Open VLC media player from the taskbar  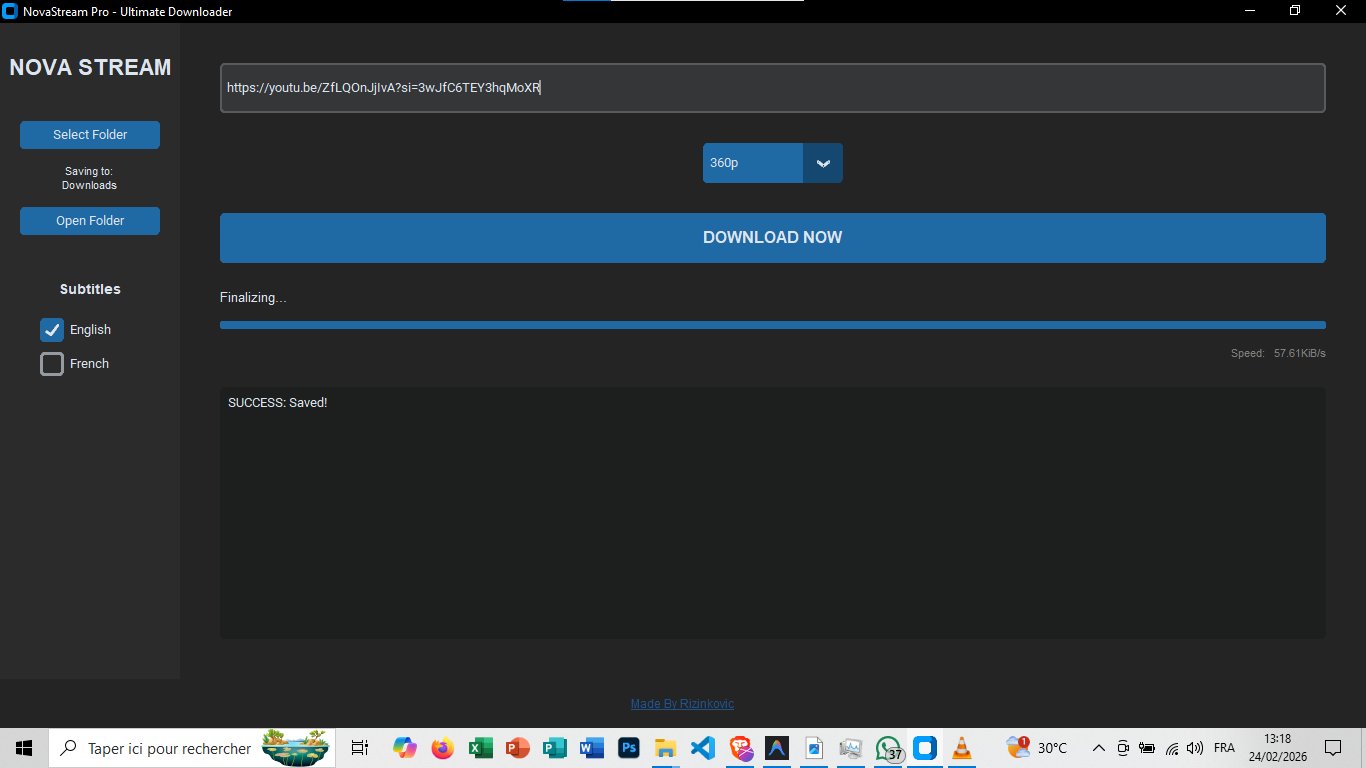tap(962, 748)
